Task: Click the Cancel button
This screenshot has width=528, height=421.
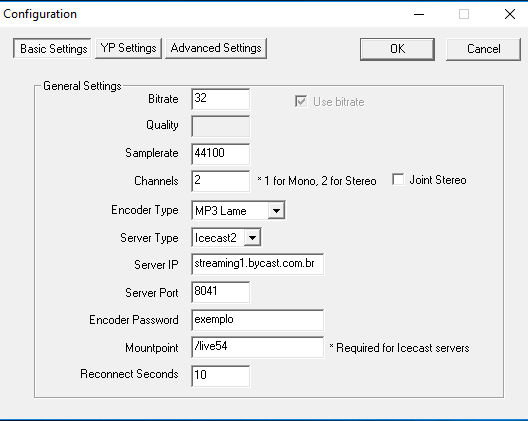Action: (x=483, y=49)
